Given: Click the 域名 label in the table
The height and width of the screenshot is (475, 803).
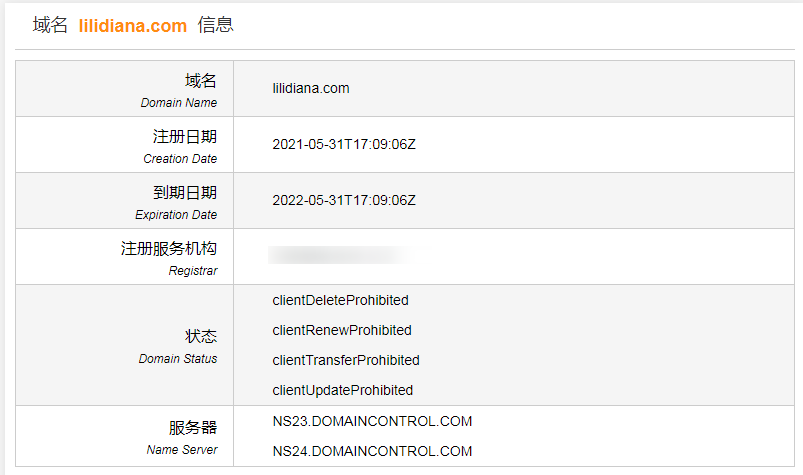Looking at the screenshot, I should click(x=200, y=81).
